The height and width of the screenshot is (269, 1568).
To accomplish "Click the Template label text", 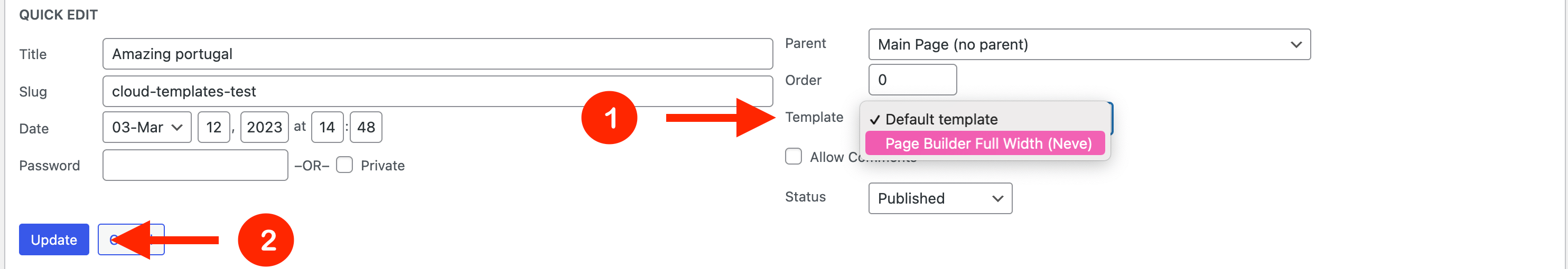I will 813,117.
